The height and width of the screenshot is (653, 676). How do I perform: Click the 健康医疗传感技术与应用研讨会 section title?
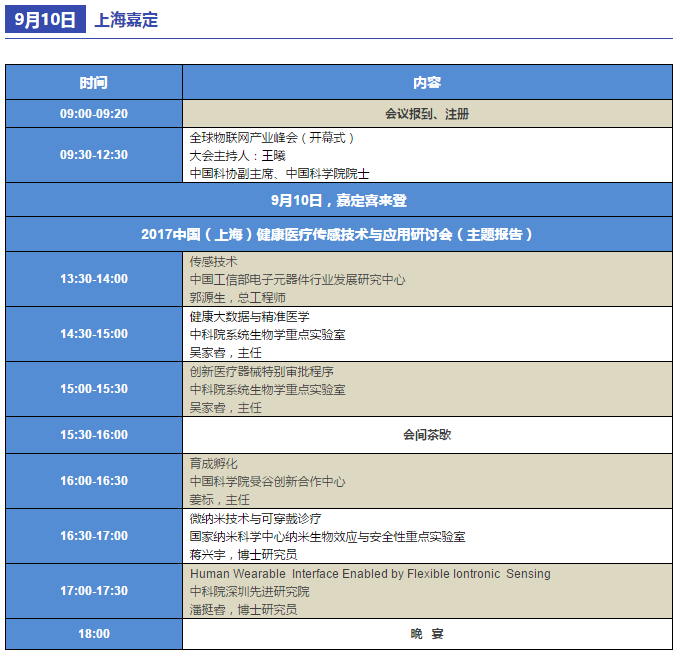click(338, 234)
